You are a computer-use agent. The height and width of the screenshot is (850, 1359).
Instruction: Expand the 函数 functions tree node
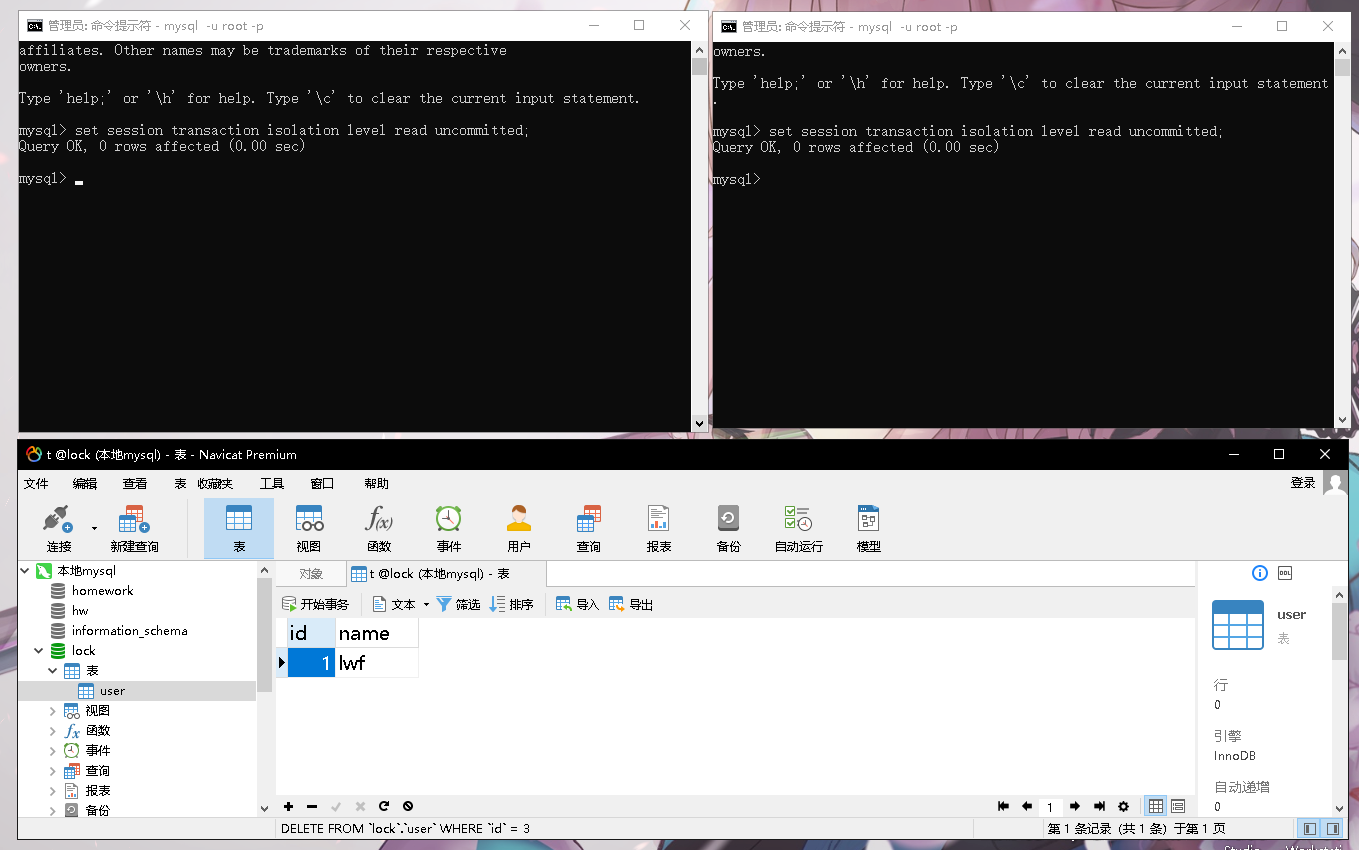click(53, 731)
